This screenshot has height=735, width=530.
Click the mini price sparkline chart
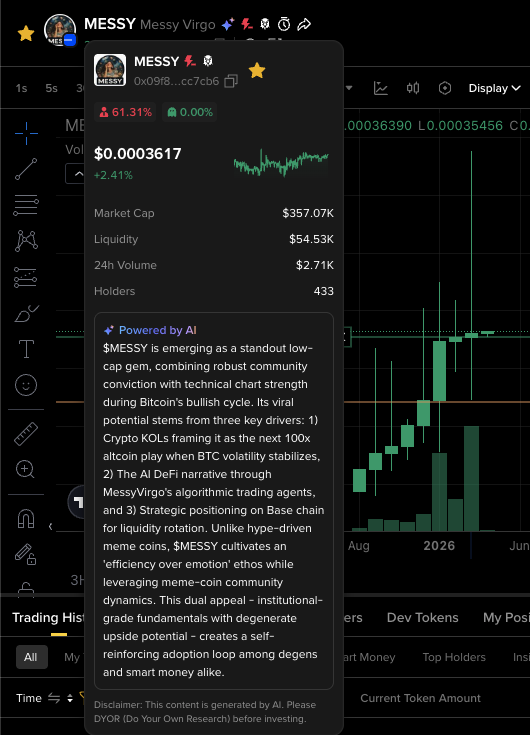pyautogui.click(x=281, y=163)
